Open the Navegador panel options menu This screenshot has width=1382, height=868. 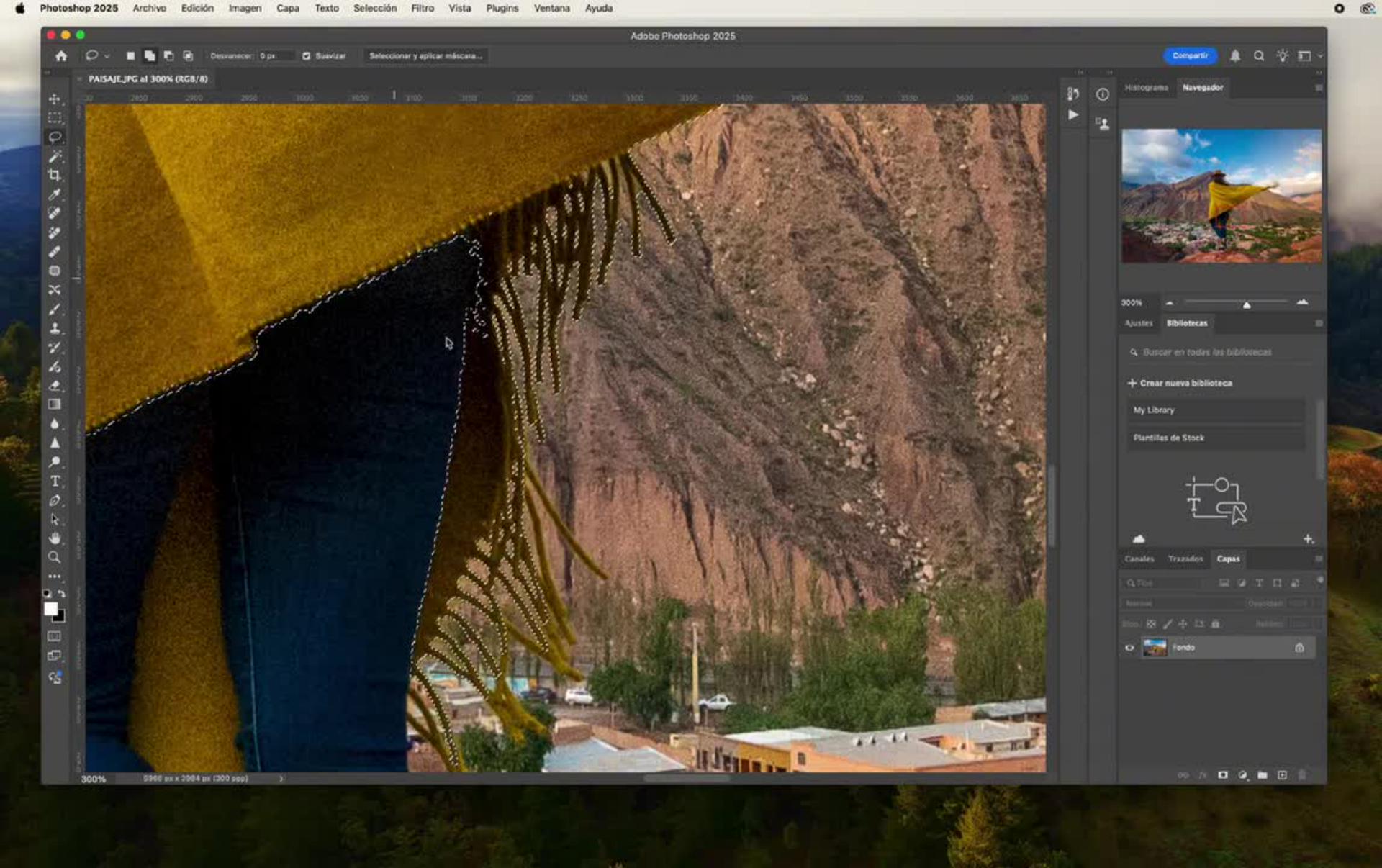pyautogui.click(x=1319, y=88)
